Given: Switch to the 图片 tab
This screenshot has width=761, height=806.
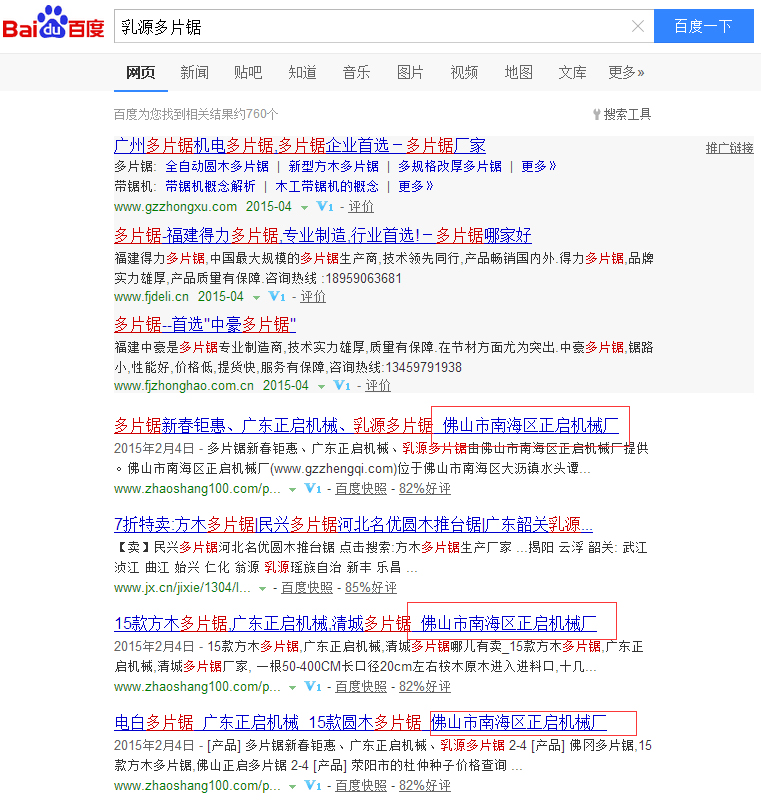Looking at the screenshot, I should pos(410,72).
